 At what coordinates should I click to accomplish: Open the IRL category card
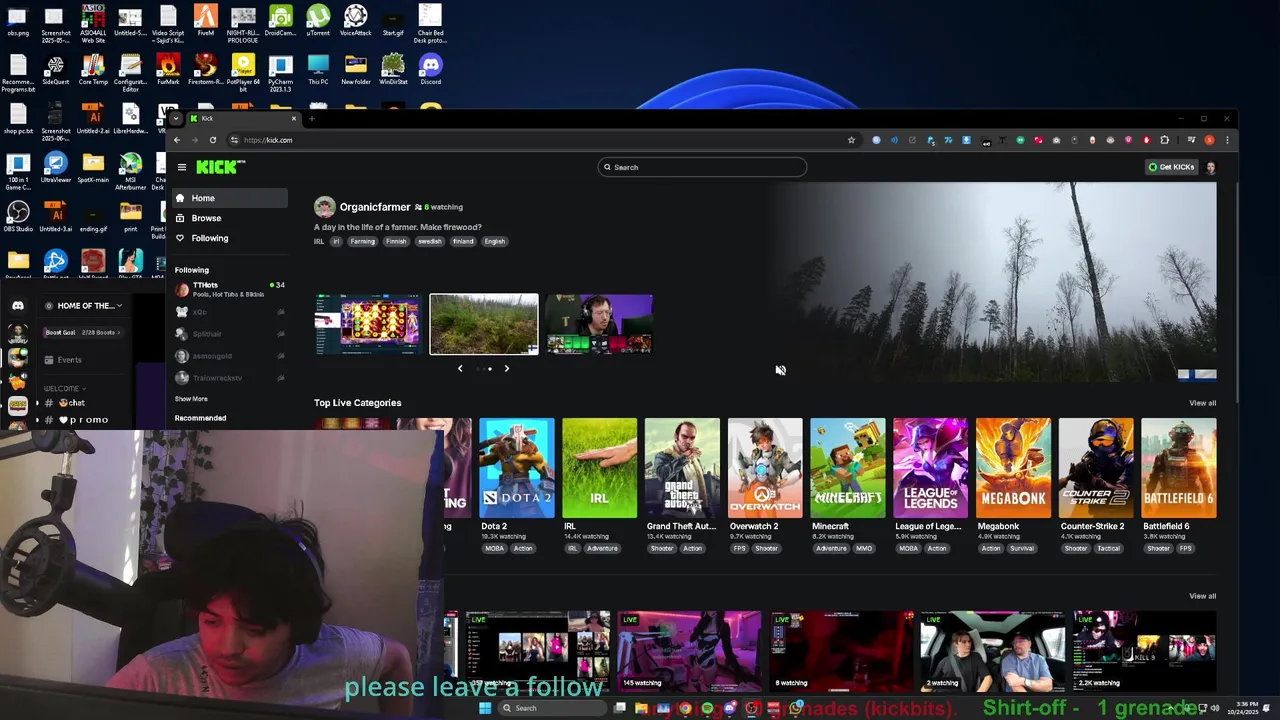[599, 468]
